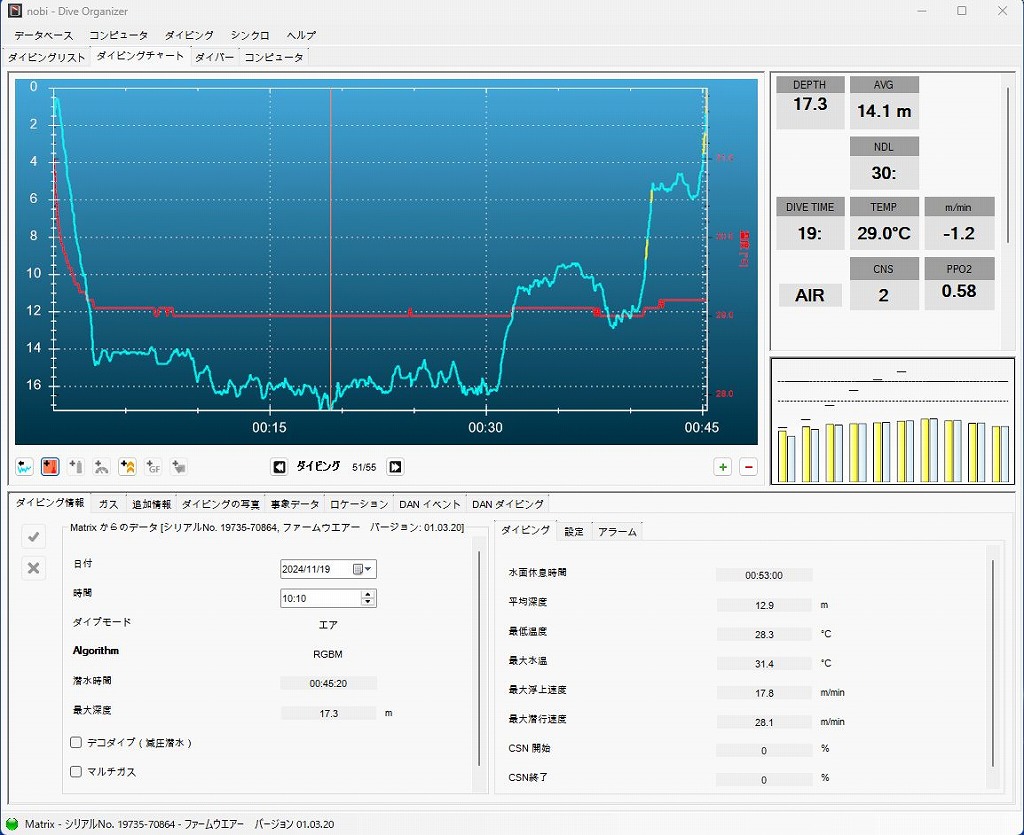
Task: Expand the 日付 date dropdown arrow
Action: click(368, 569)
